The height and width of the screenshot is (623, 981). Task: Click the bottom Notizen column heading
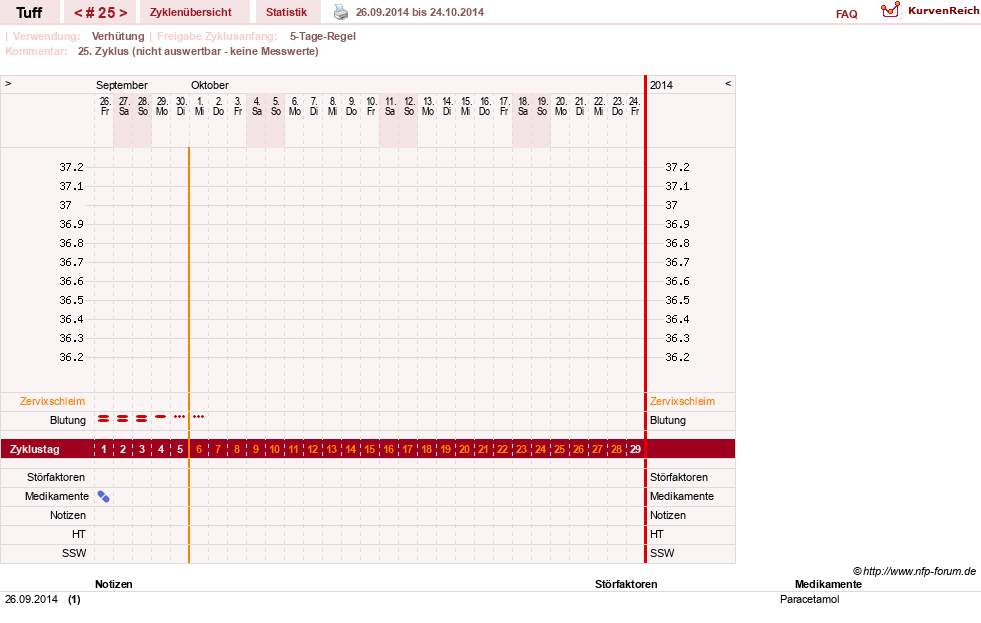(x=113, y=584)
